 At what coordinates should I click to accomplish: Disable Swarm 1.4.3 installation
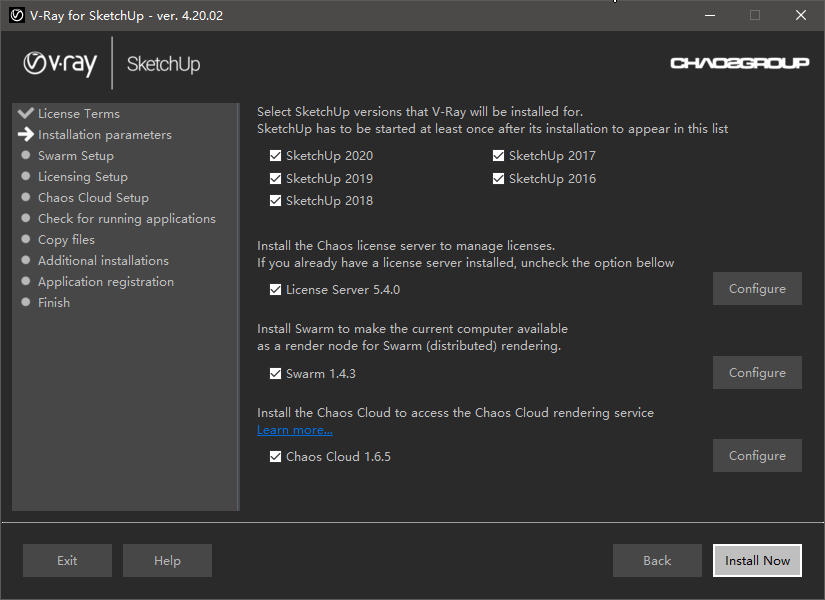[275, 374]
